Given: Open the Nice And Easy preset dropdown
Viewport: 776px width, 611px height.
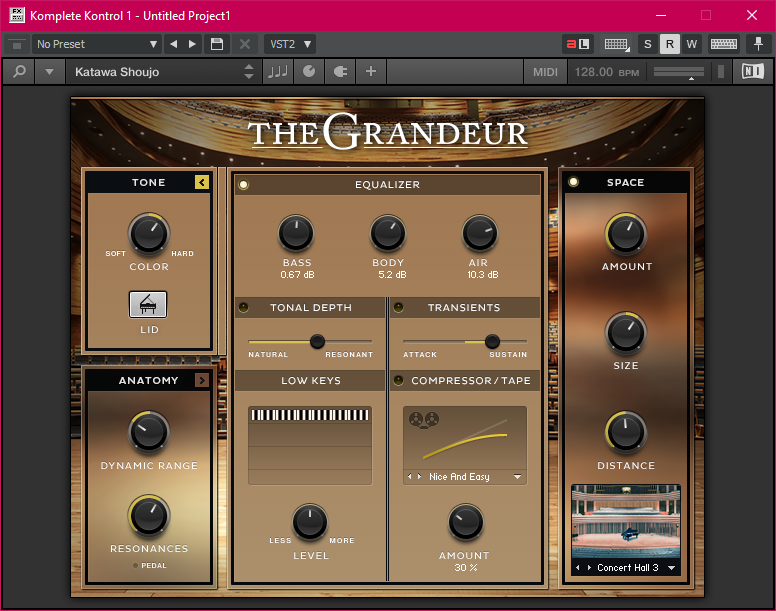Looking at the screenshot, I should click(517, 477).
